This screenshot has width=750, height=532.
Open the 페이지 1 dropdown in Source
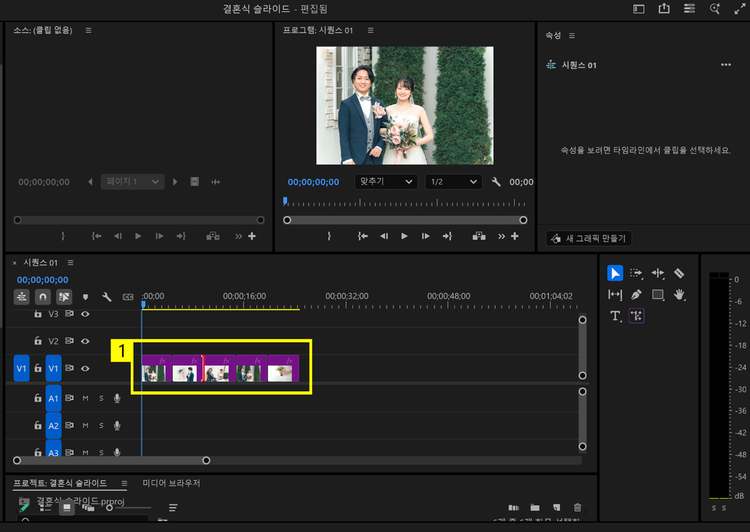click(x=132, y=182)
